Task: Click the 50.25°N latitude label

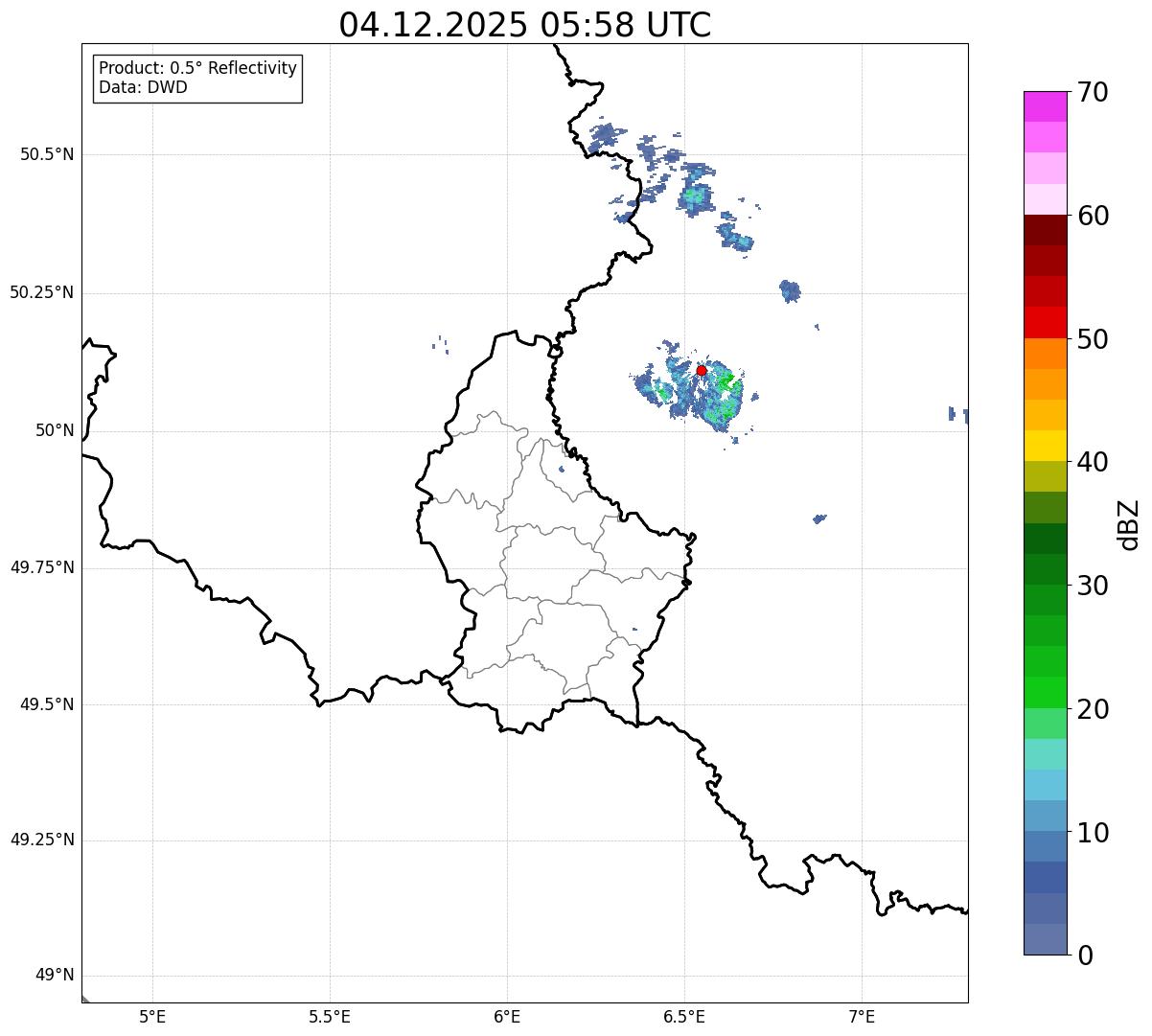Action: click(42, 292)
